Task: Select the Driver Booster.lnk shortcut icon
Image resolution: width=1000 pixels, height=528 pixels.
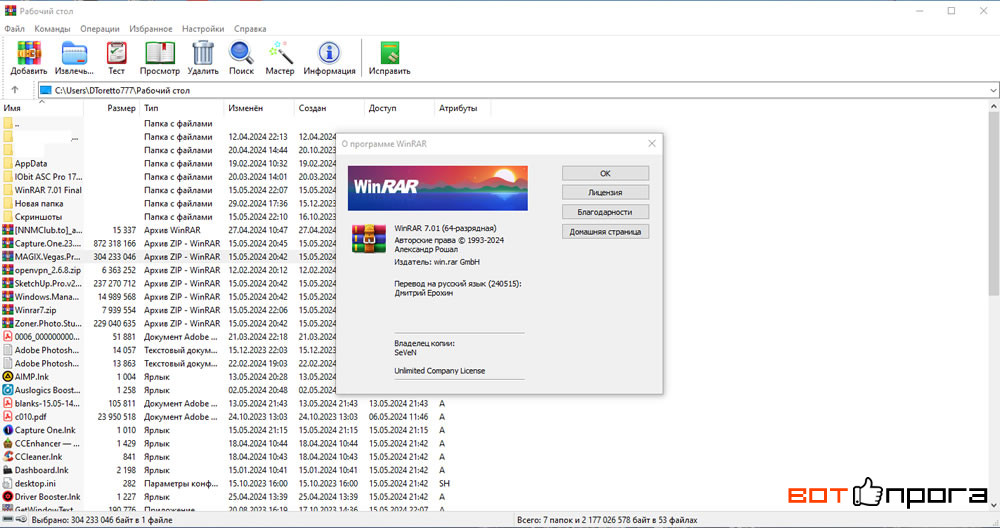Action: point(8,497)
